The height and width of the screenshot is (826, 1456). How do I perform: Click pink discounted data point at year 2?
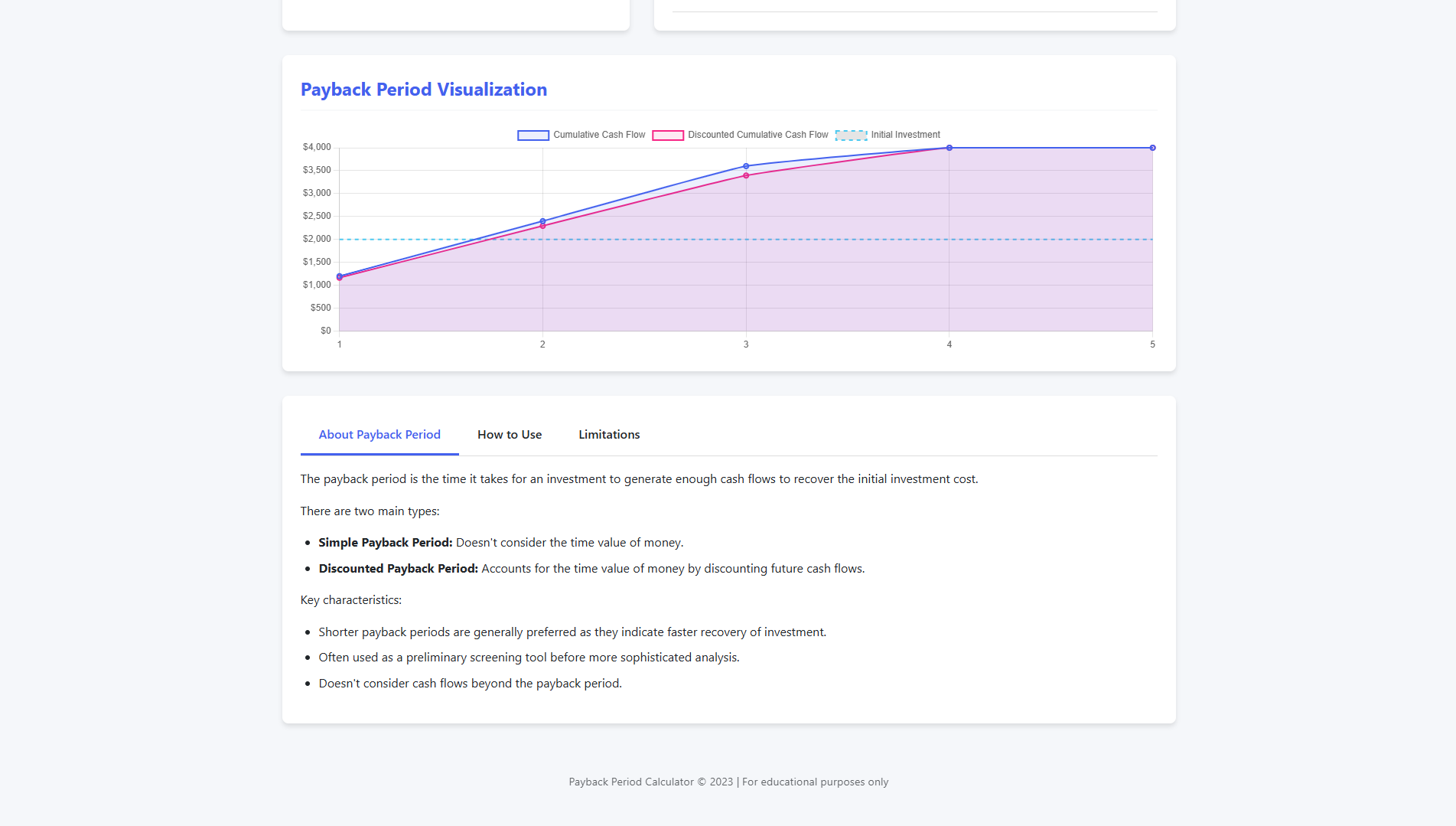coord(542,227)
